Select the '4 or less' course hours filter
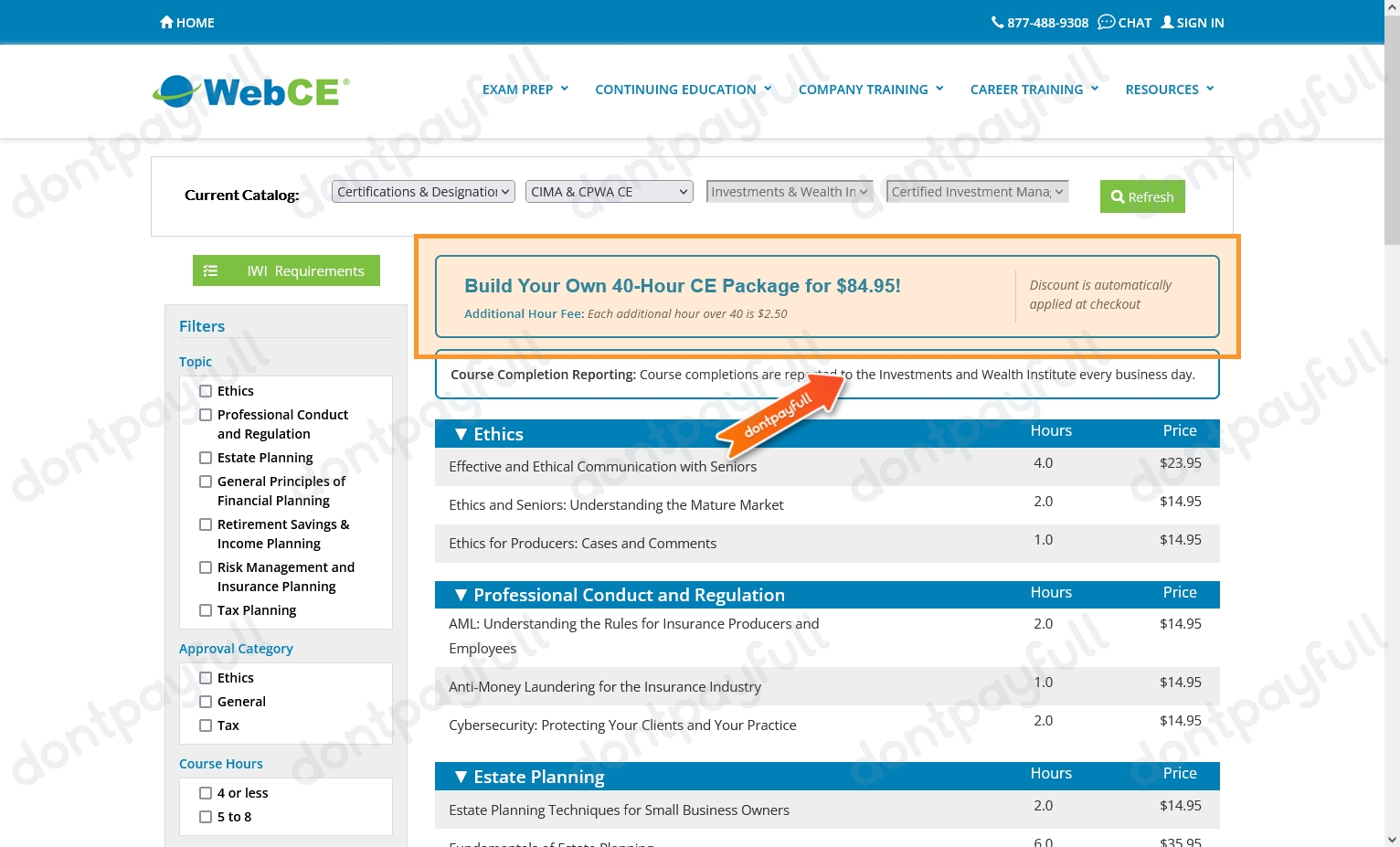 point(206,792)
